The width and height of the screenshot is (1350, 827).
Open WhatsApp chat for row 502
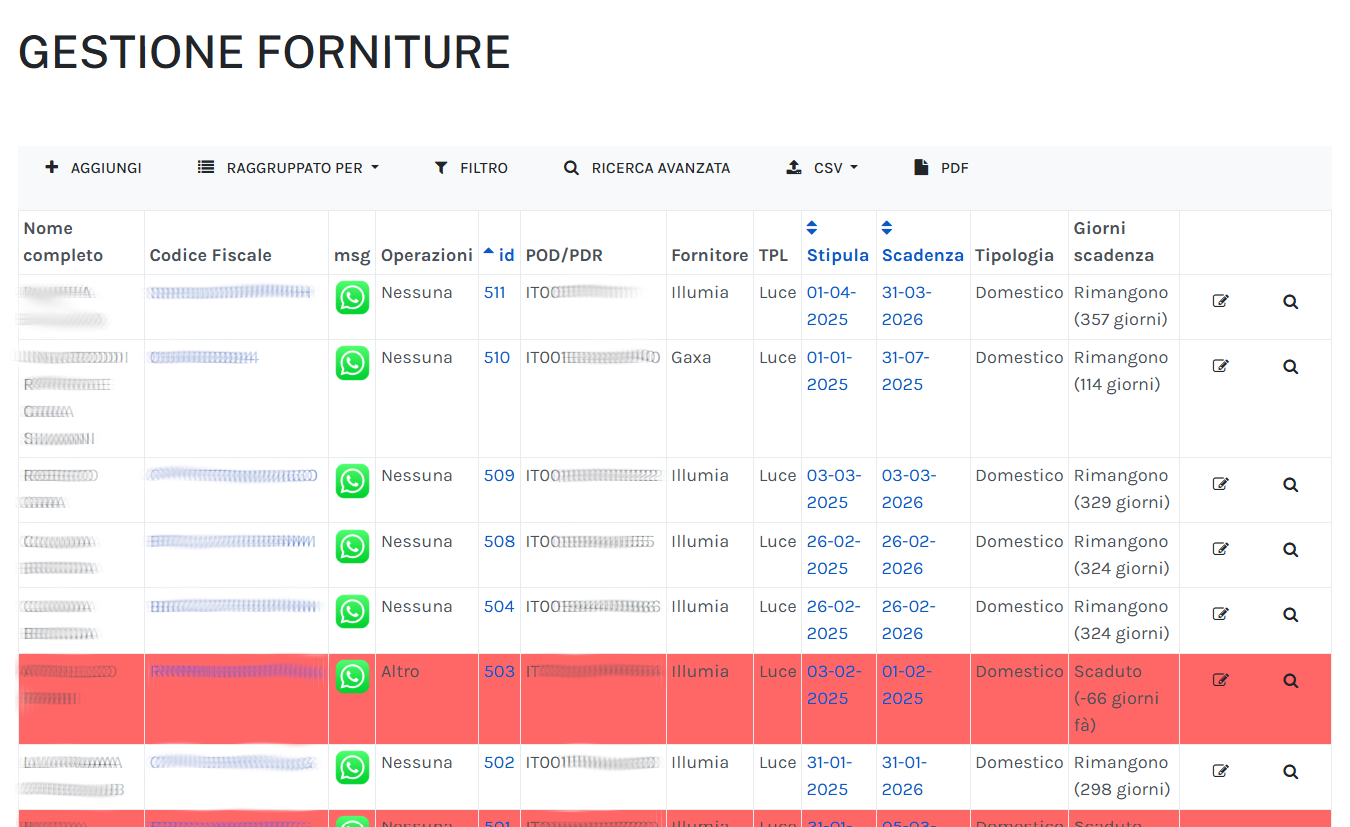coord(352,768)
